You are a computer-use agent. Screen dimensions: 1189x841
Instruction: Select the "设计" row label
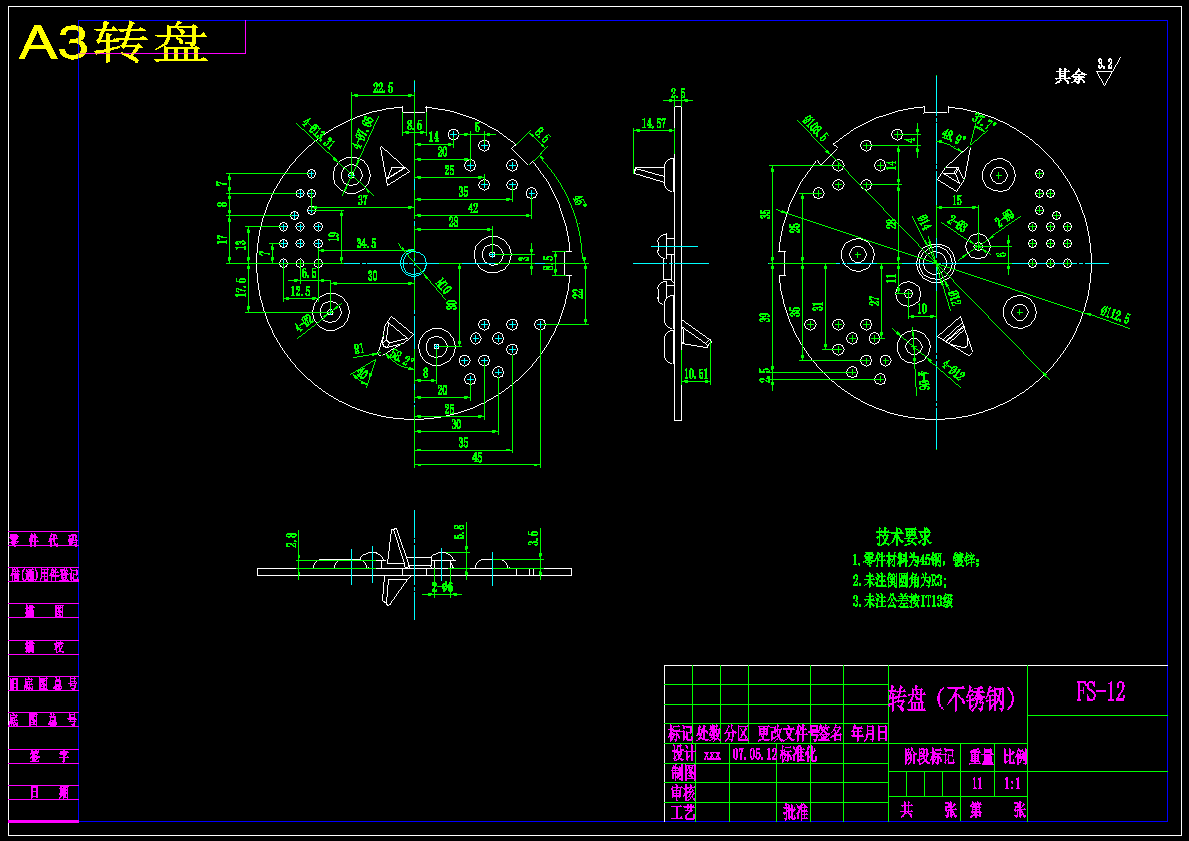coord(683,754)
